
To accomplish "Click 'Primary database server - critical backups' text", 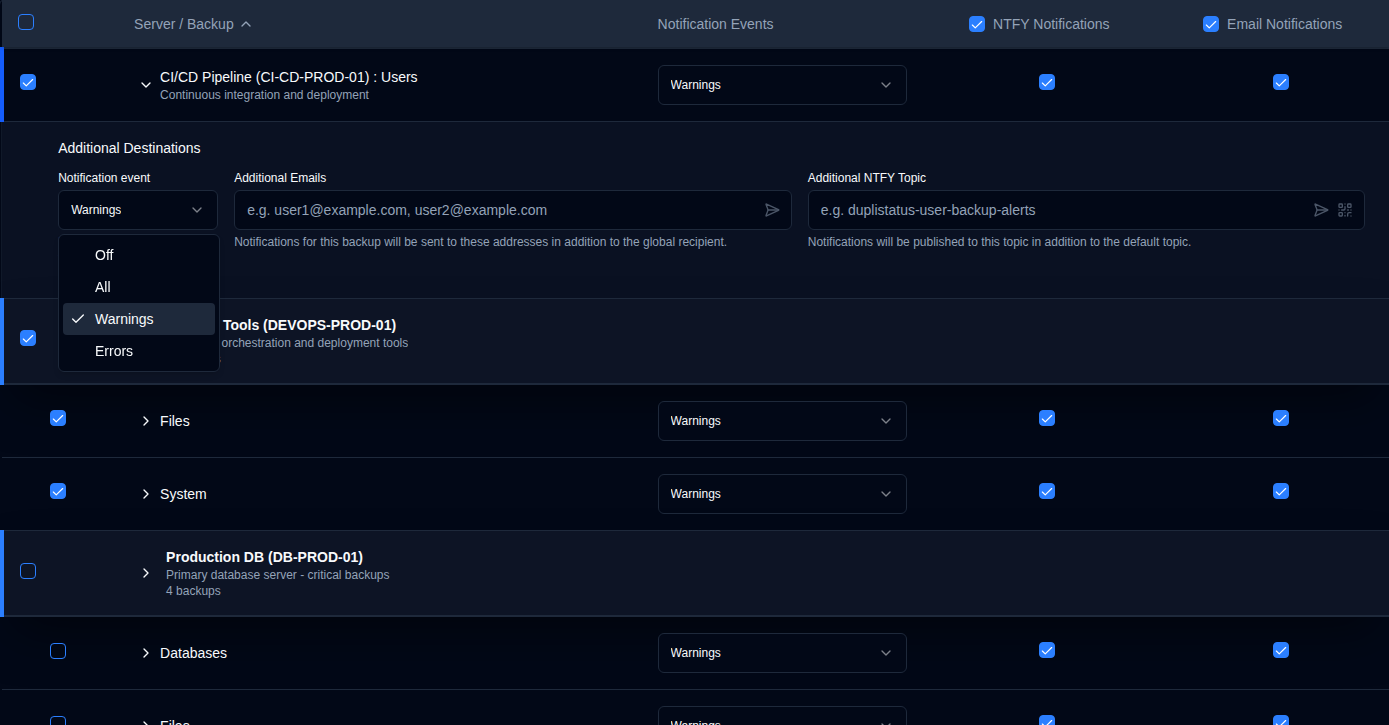I will click(277, 575).
